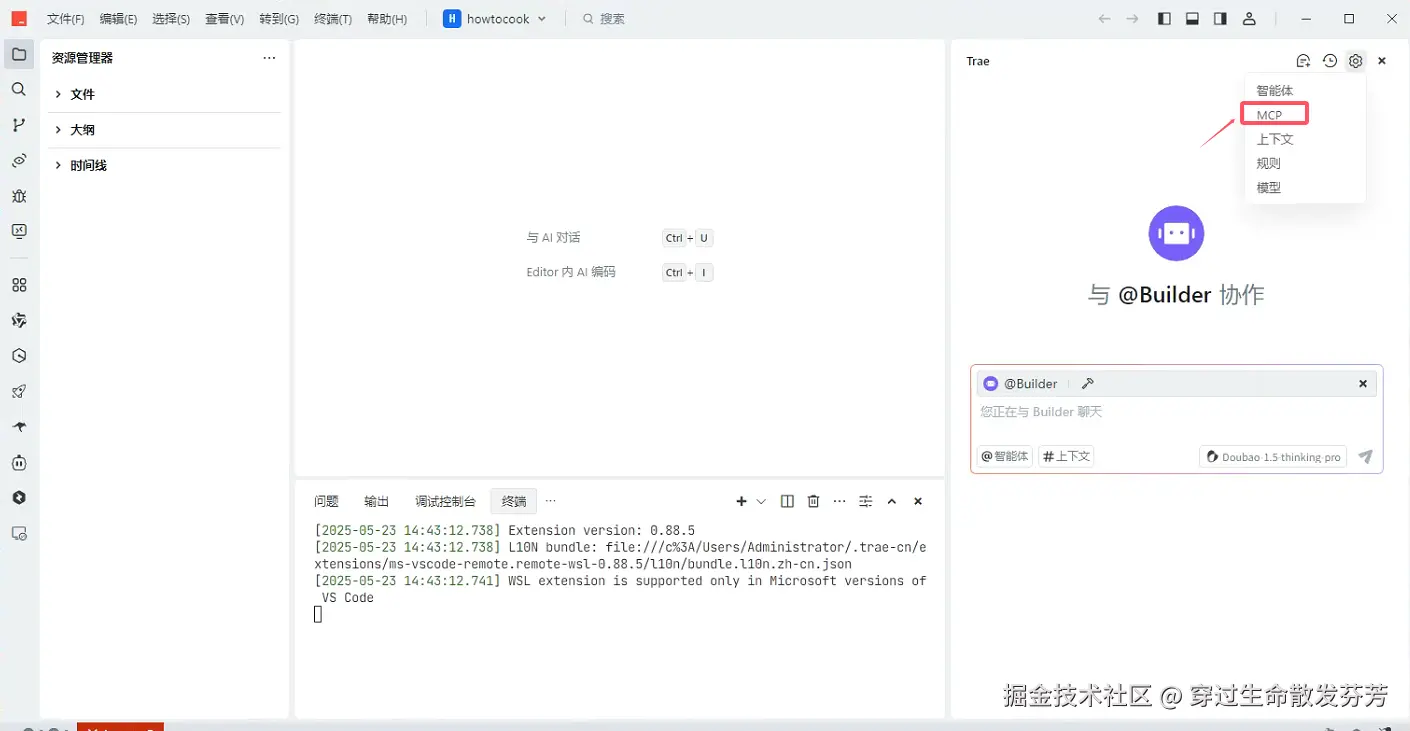Open the 编辑(E) menu

click(x=118, y=19)
